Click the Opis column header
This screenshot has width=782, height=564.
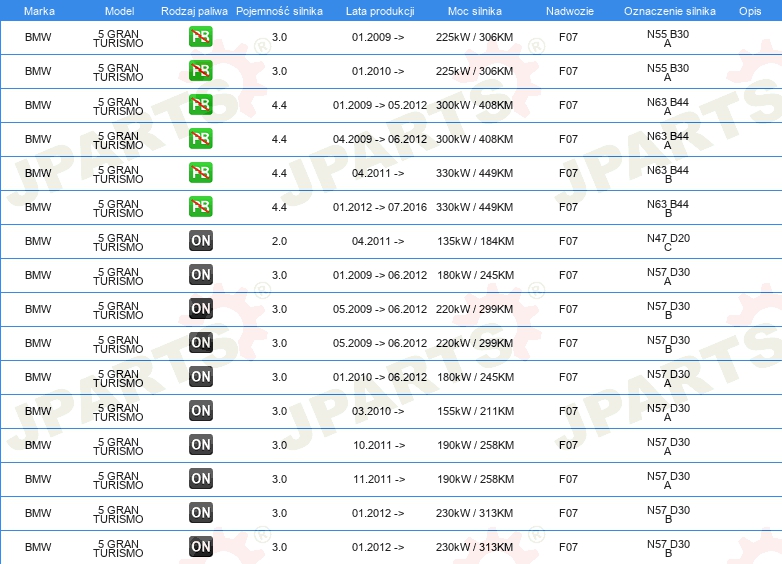point(750,11)
